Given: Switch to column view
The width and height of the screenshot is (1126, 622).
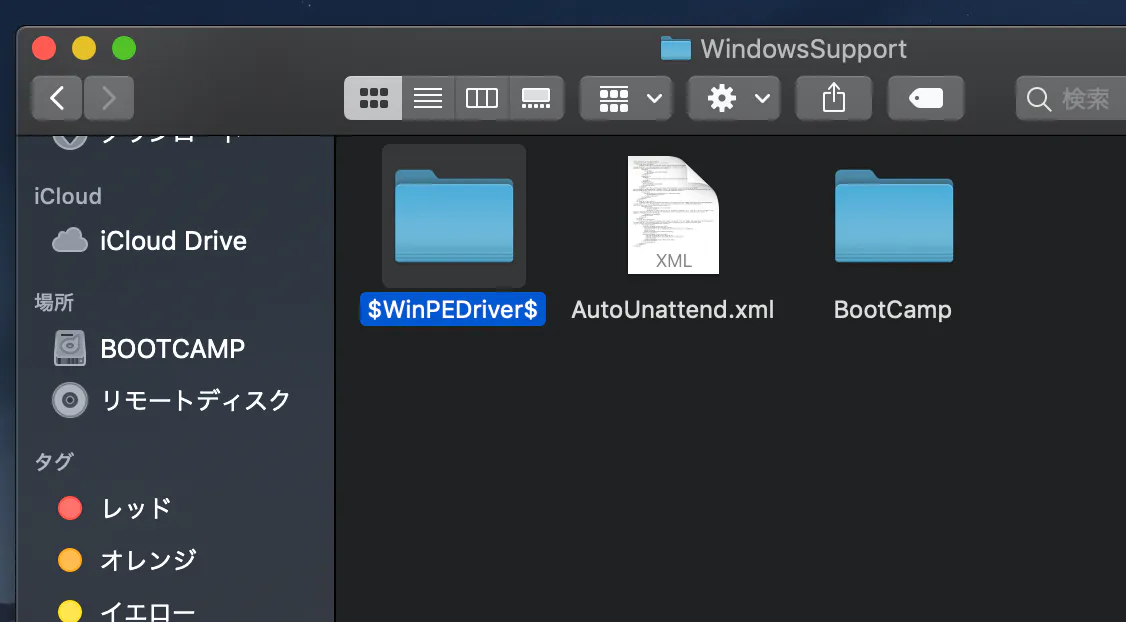Looking at the screenshot, I should (481, 98).
